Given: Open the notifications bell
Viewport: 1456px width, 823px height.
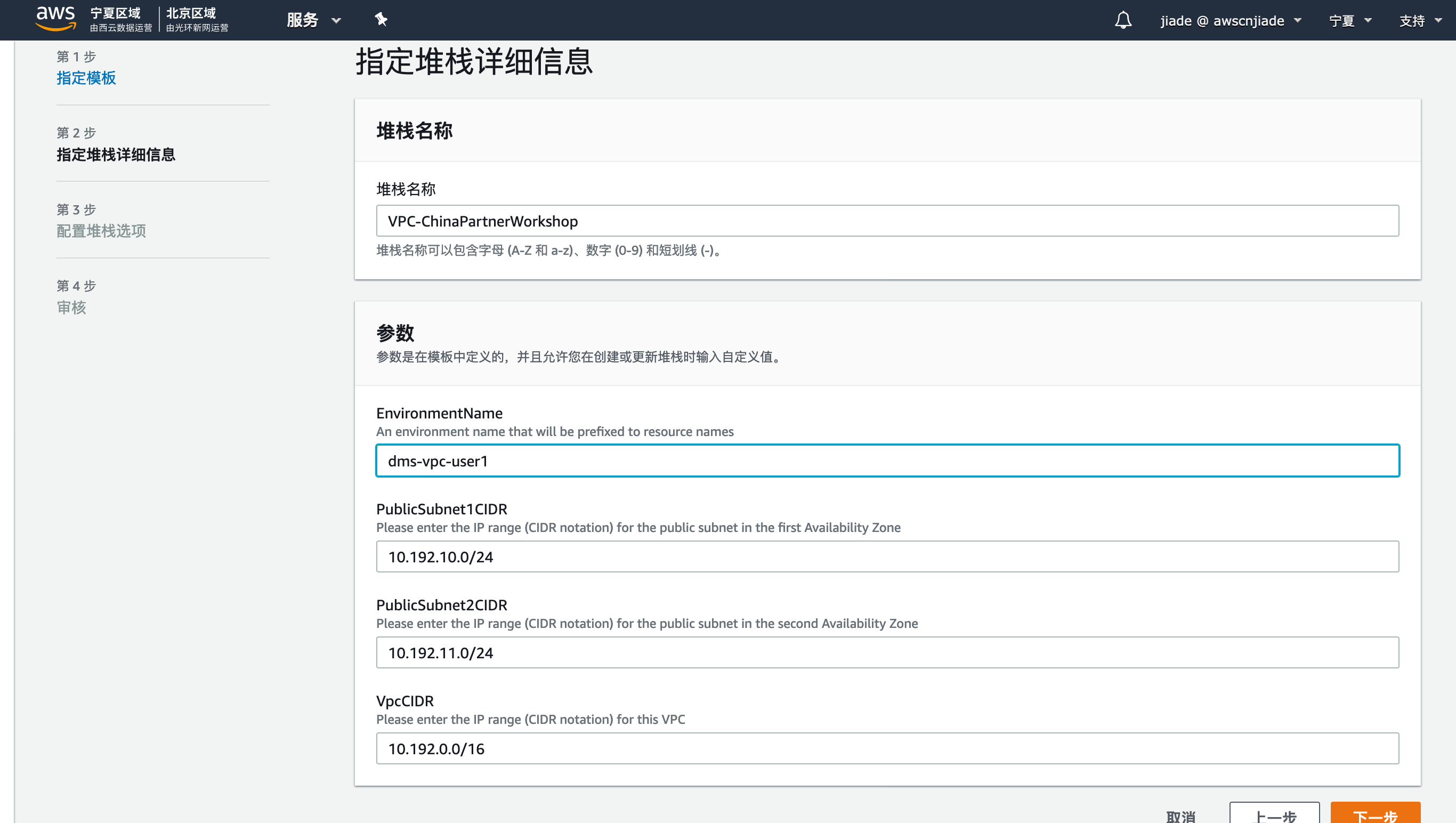Looking at the screenshot, I should click(x=1123, y=20).
